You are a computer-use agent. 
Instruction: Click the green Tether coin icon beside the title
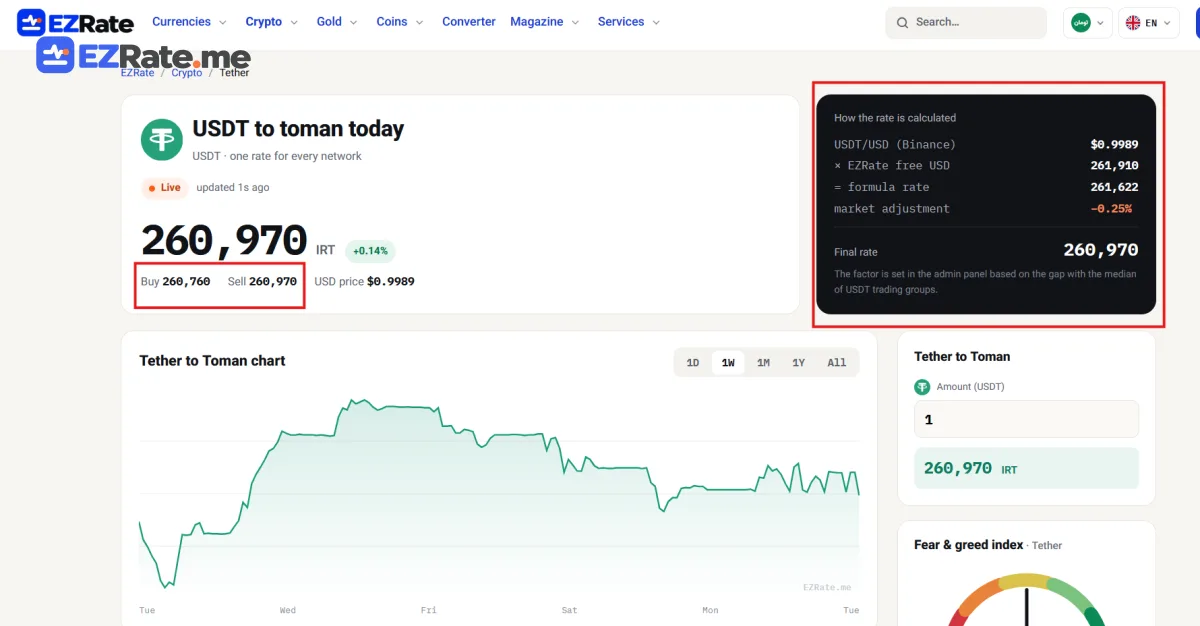tap(161, 139)
